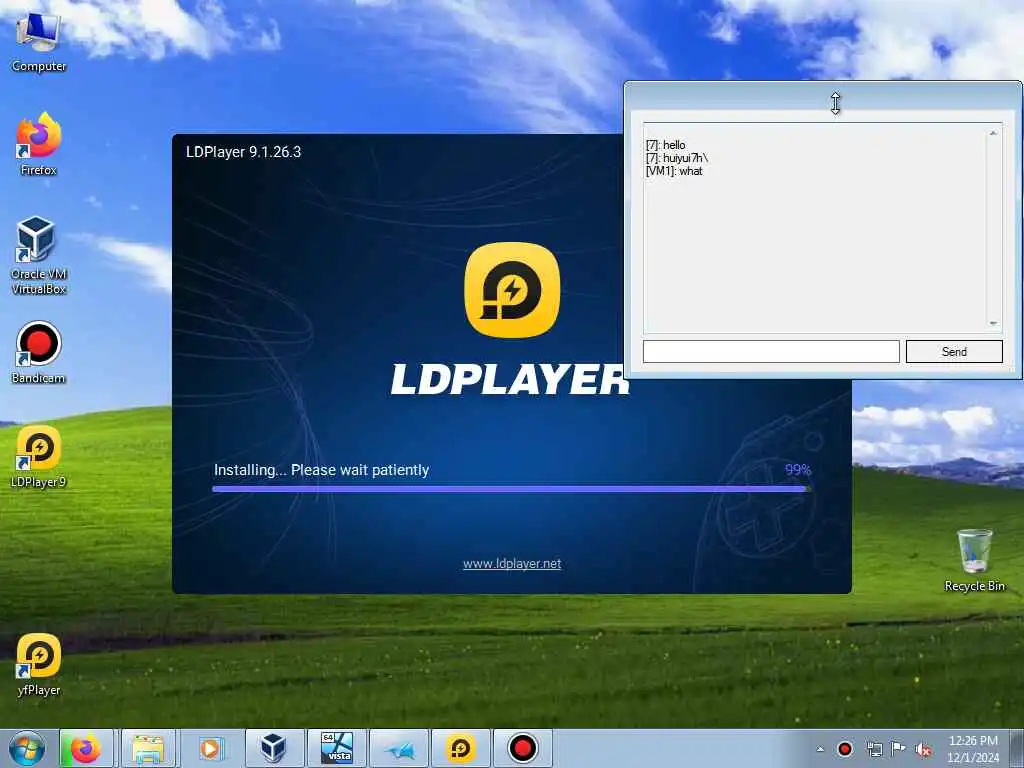
Task: Open the Windows Start menu orb
Action: point(27,748)
